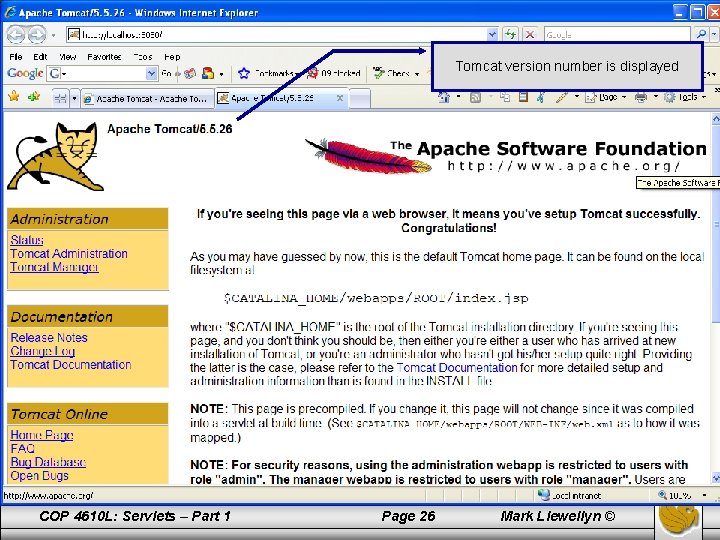
Task: Click the Add to Favorites star-plus icon
Action: (34, 96)
